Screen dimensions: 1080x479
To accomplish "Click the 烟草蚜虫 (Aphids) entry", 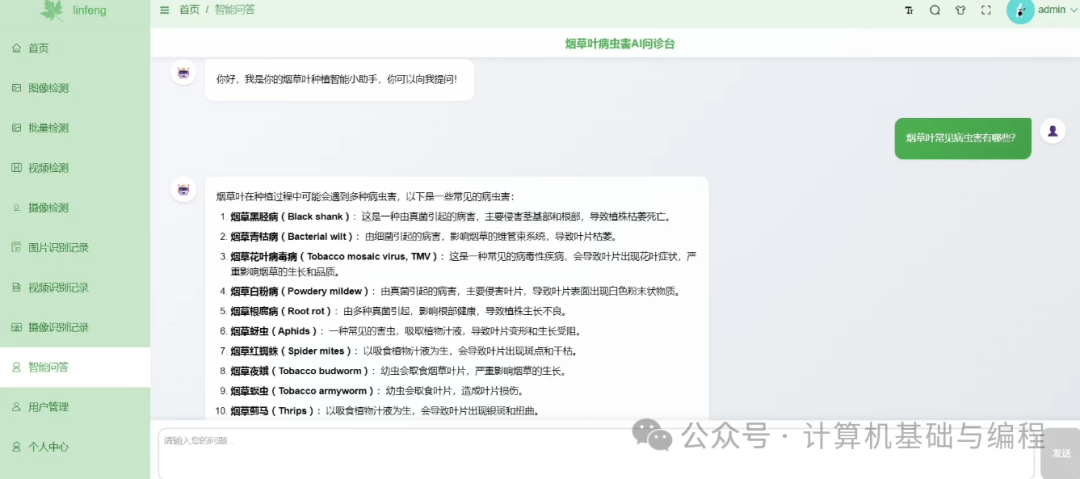I will pyautogui.click(x=406, y=331).
